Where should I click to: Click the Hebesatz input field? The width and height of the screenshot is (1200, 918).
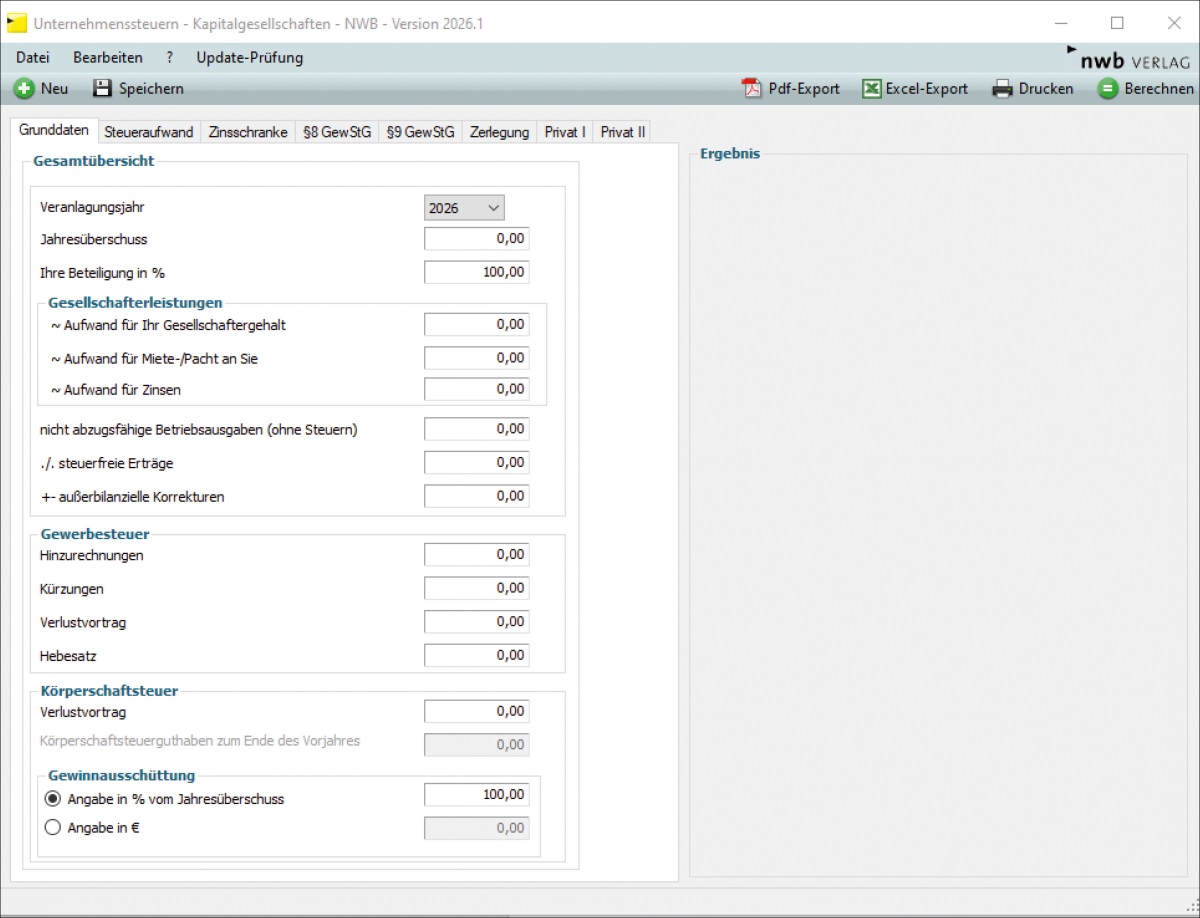coord(476,656)
